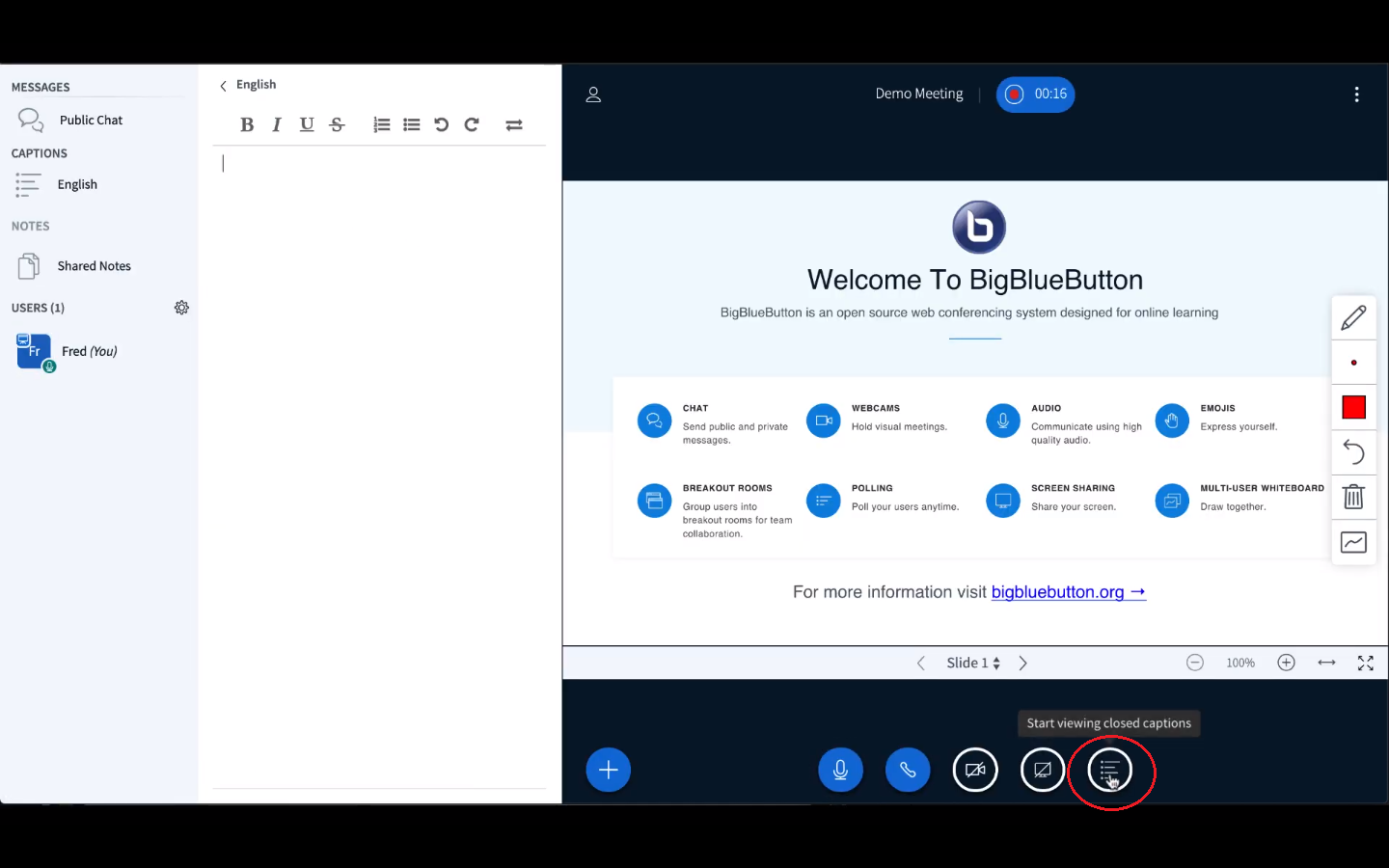
Task: Click the blue plus Actions button
Action: 608,770
